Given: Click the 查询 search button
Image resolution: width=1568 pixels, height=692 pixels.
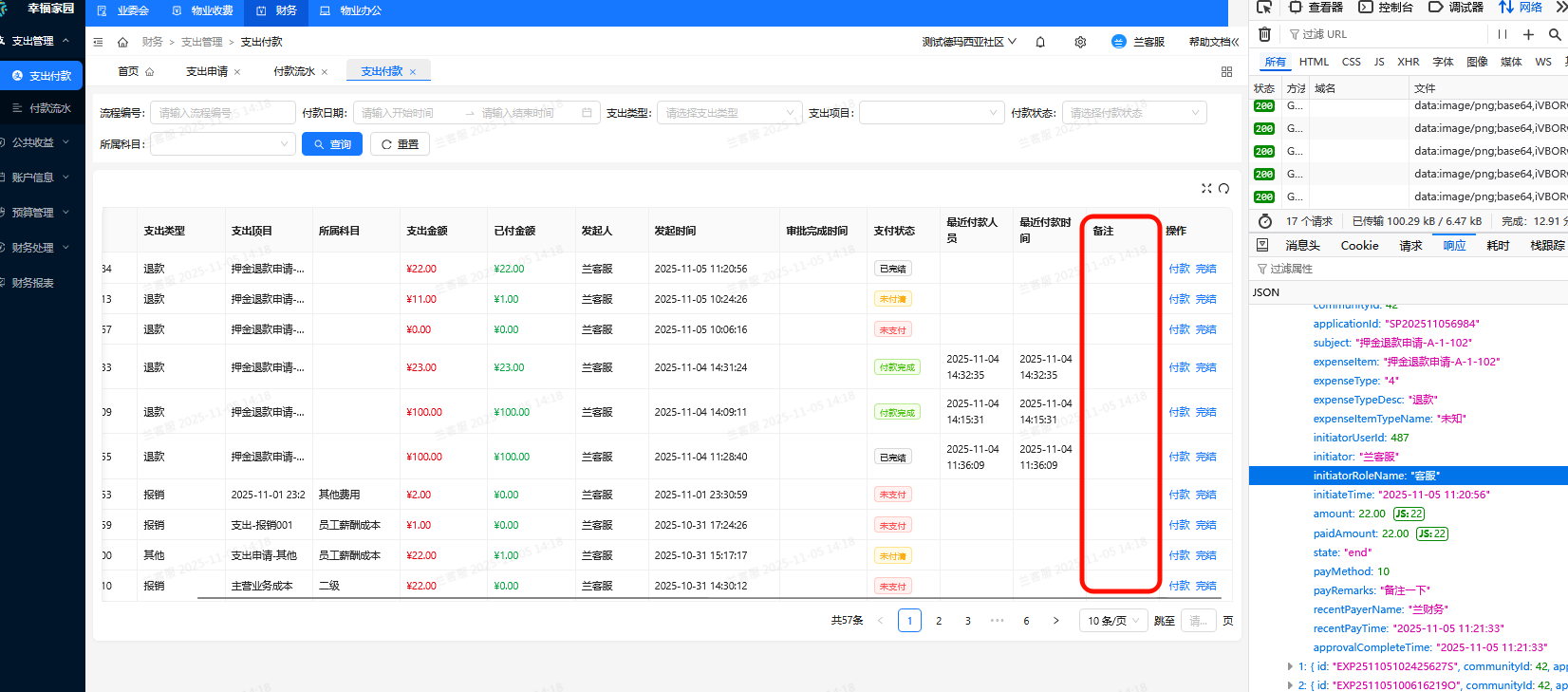Looking at the screenshot, I should (332, 144).
